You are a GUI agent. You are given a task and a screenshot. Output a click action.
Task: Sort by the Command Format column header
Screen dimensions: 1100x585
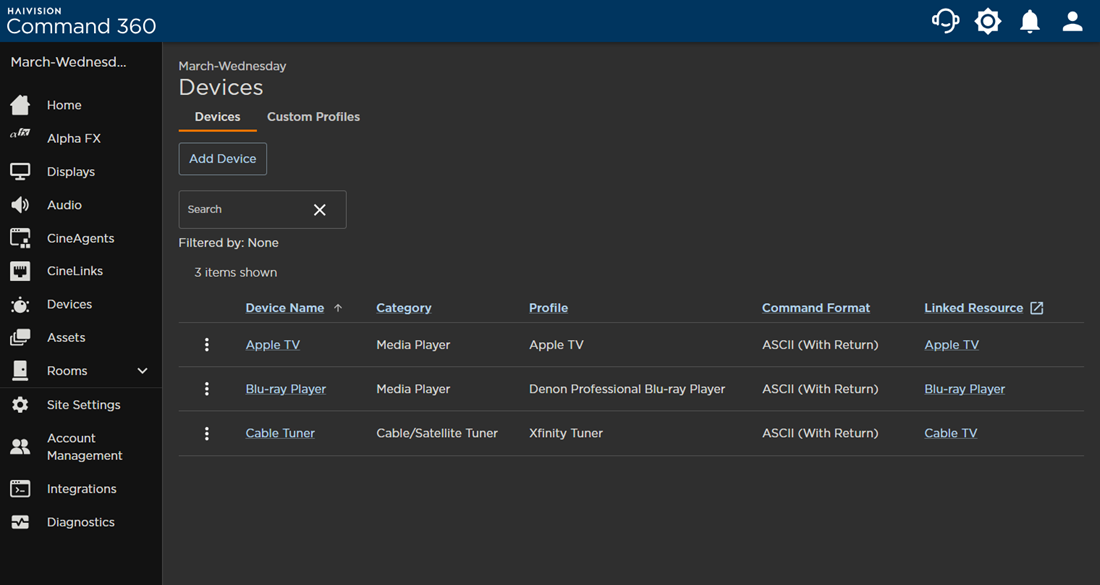click(x=816, y=308)
